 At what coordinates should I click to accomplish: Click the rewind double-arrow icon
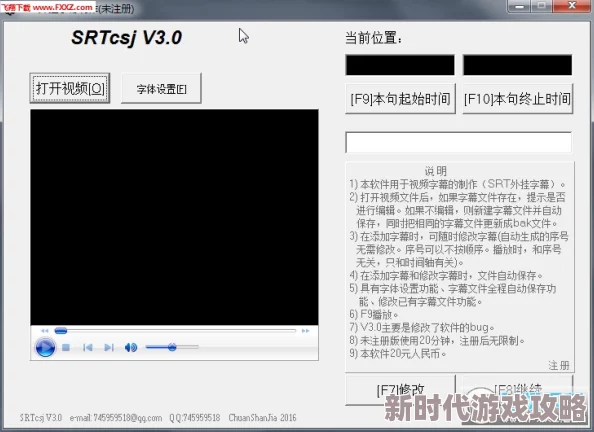(45, 331)
